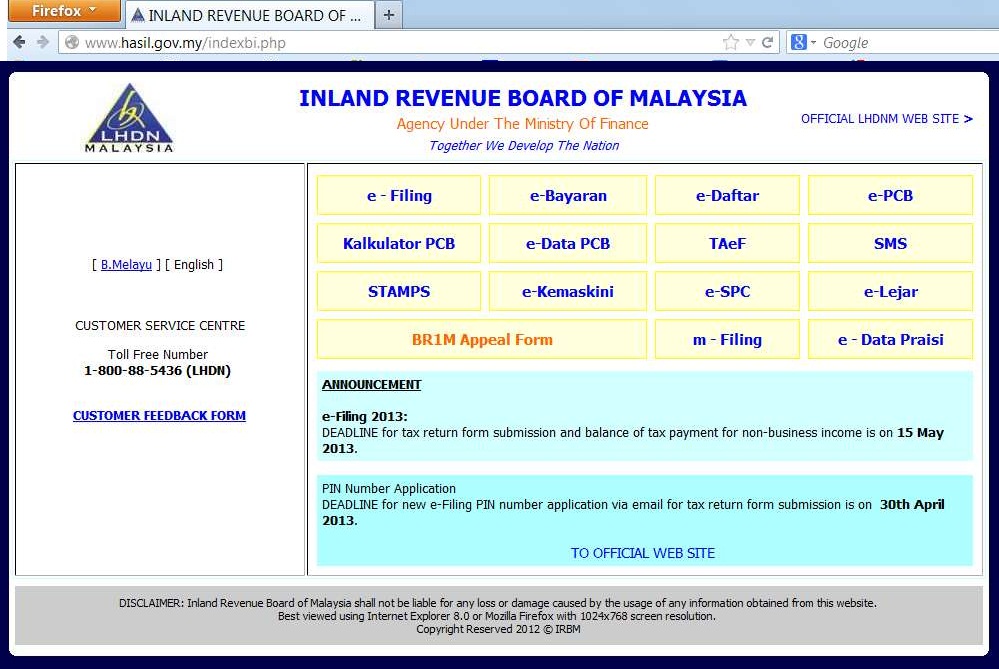The image size is (999, 669).
Task: Open the BR1M Appeal Form
Action: click(x=482, y=340)
